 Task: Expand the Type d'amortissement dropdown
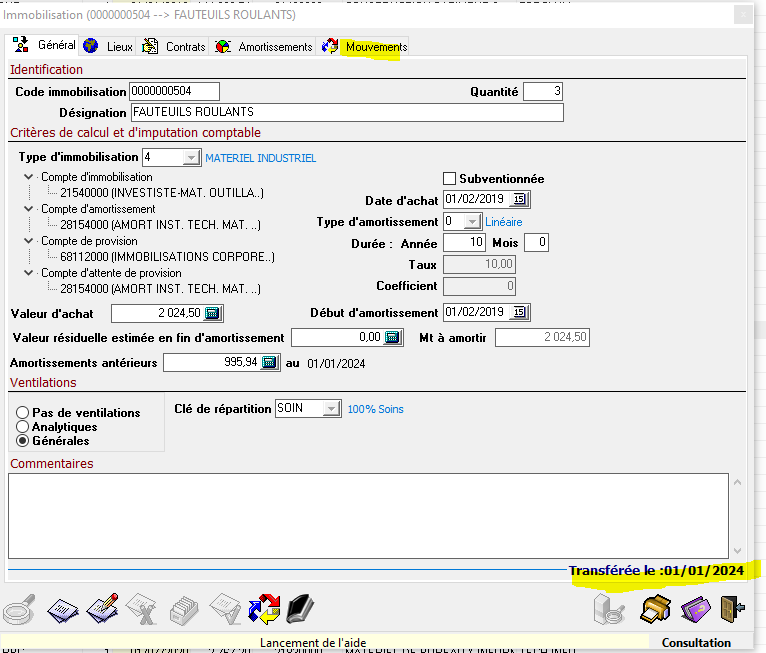(x=472, y=222)
